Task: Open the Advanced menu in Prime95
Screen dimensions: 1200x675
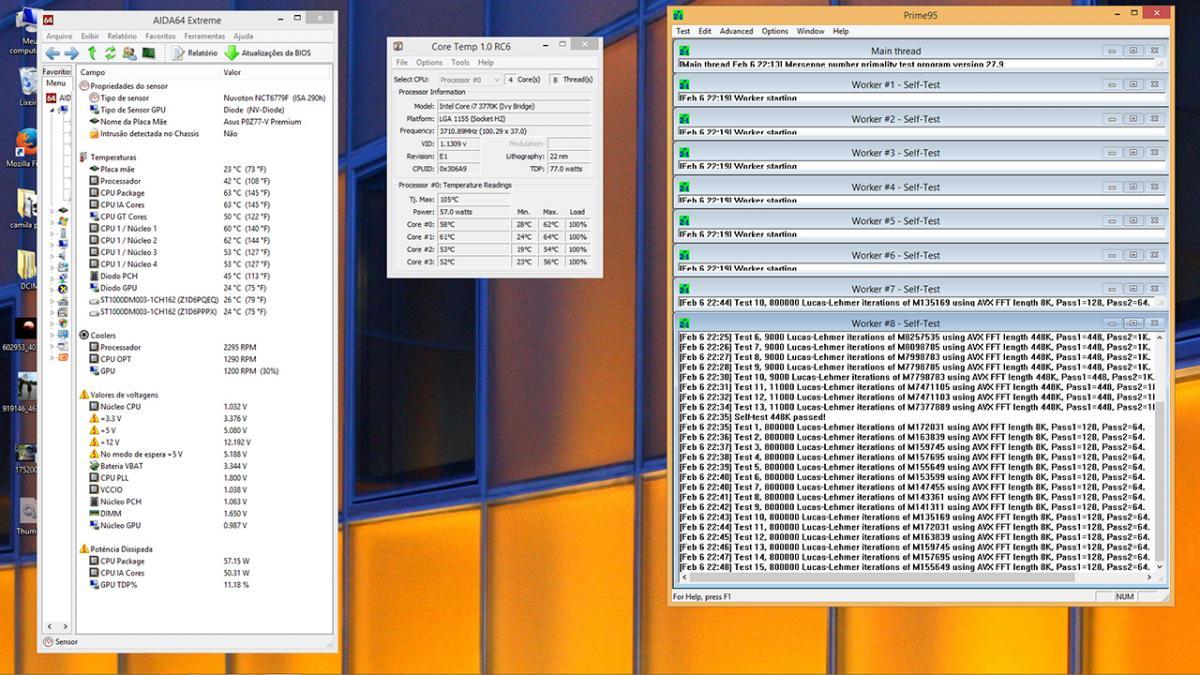Action: (x=736, y=31)
